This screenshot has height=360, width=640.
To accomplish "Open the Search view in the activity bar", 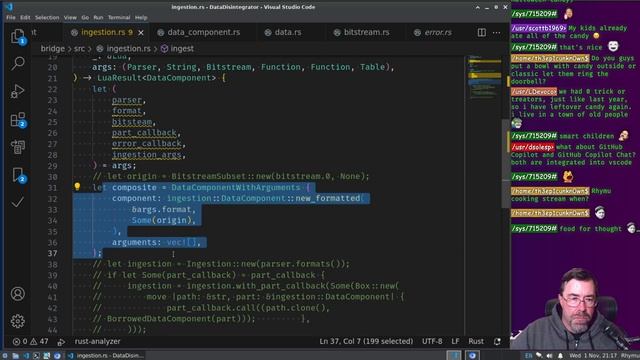I will 18,63.
